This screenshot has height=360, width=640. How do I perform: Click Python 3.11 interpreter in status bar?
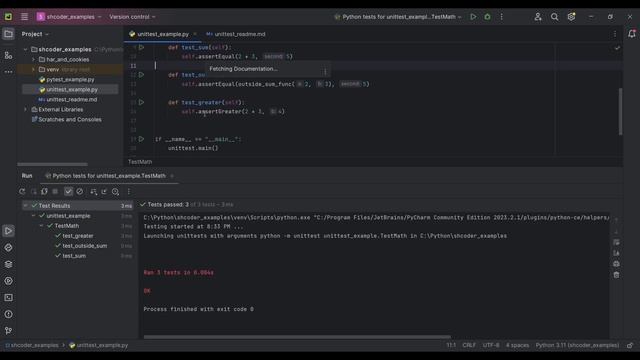577,345
